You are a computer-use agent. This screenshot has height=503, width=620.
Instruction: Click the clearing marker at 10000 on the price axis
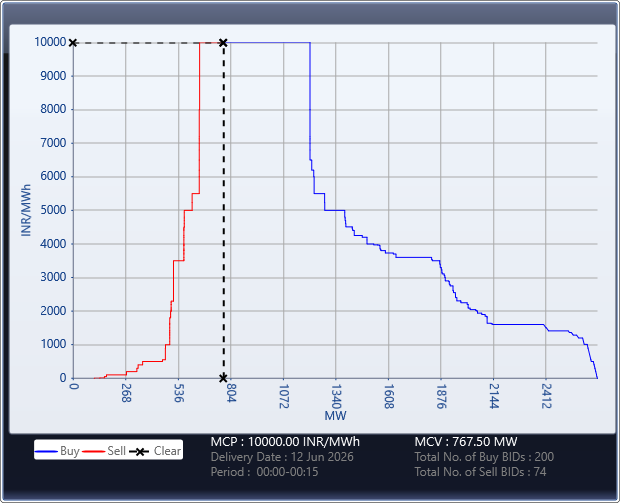coord(73,43)
